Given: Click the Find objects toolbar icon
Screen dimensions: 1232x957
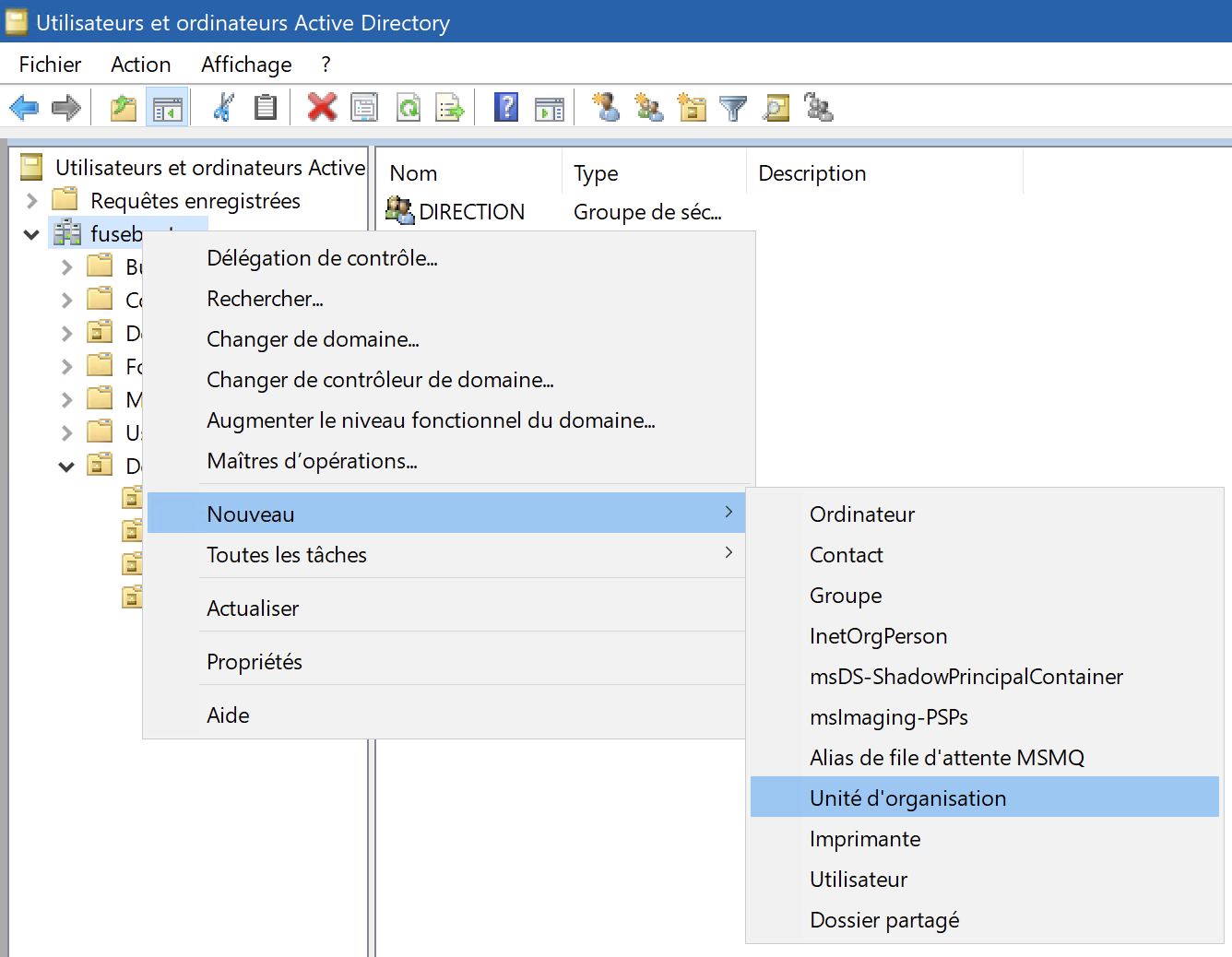Looking at the screenshot, I should click(x=776, y=108).
